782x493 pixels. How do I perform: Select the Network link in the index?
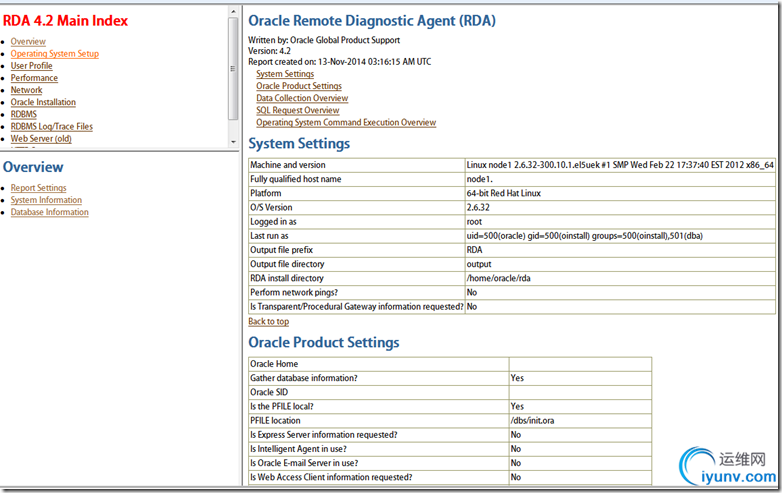coord(27,90)
